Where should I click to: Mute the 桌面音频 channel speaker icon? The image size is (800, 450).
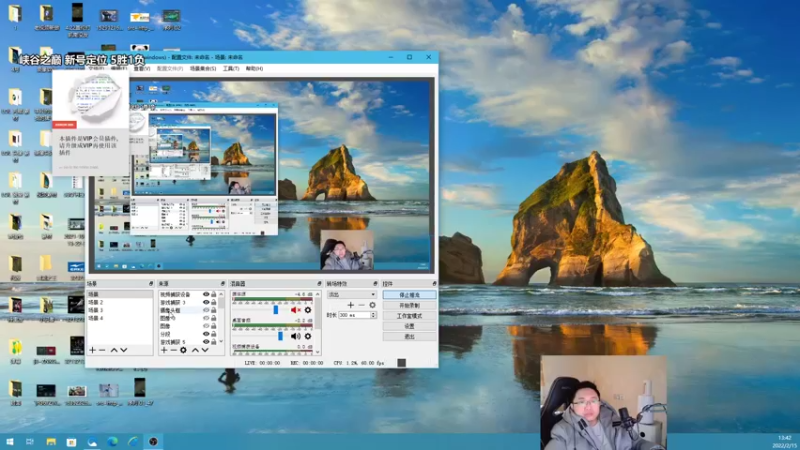pos(295,336)
